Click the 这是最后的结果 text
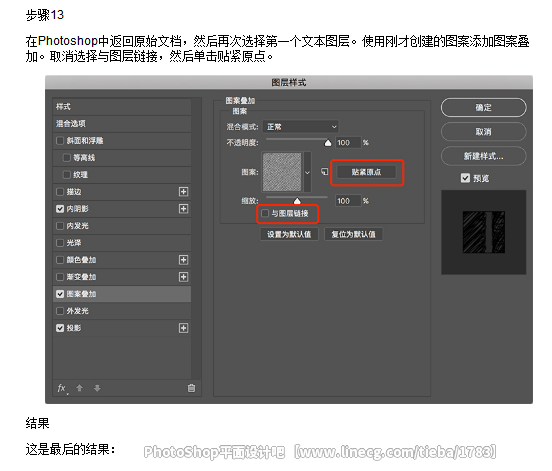This screenshot has height=471, width=552. (x=70, y=449)
